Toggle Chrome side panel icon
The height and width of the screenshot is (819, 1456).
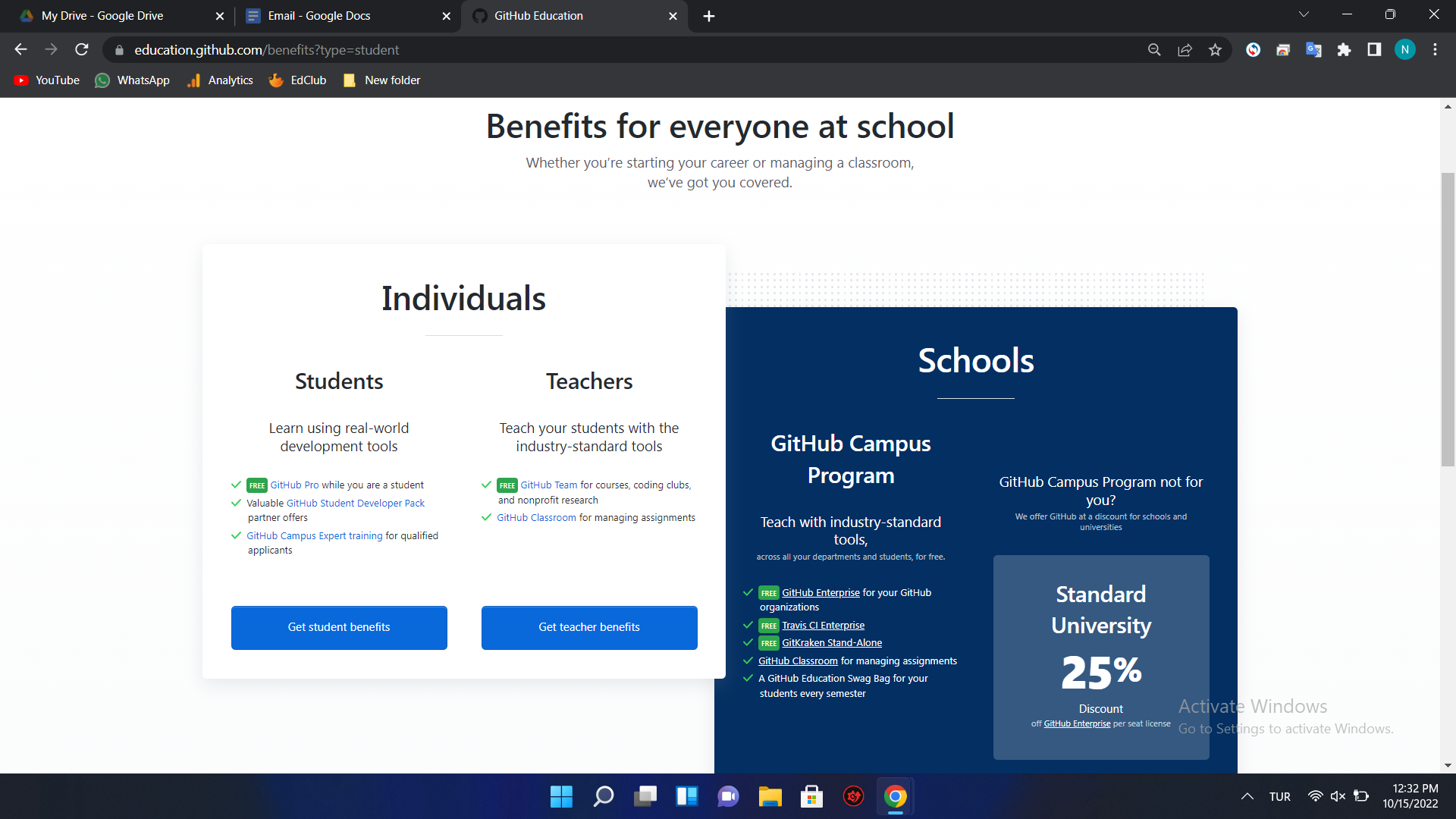click(x=1374, y=50)
